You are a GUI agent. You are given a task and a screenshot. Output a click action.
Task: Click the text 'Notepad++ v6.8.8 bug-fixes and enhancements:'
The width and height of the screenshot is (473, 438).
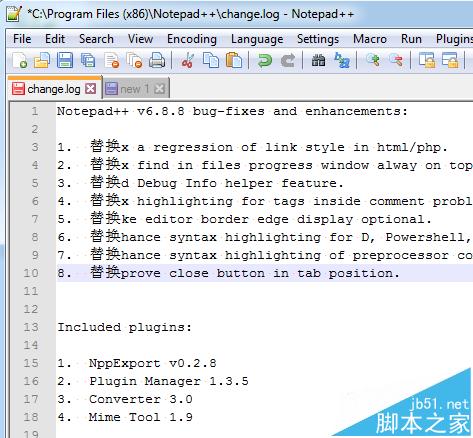[x=232, y=111]
